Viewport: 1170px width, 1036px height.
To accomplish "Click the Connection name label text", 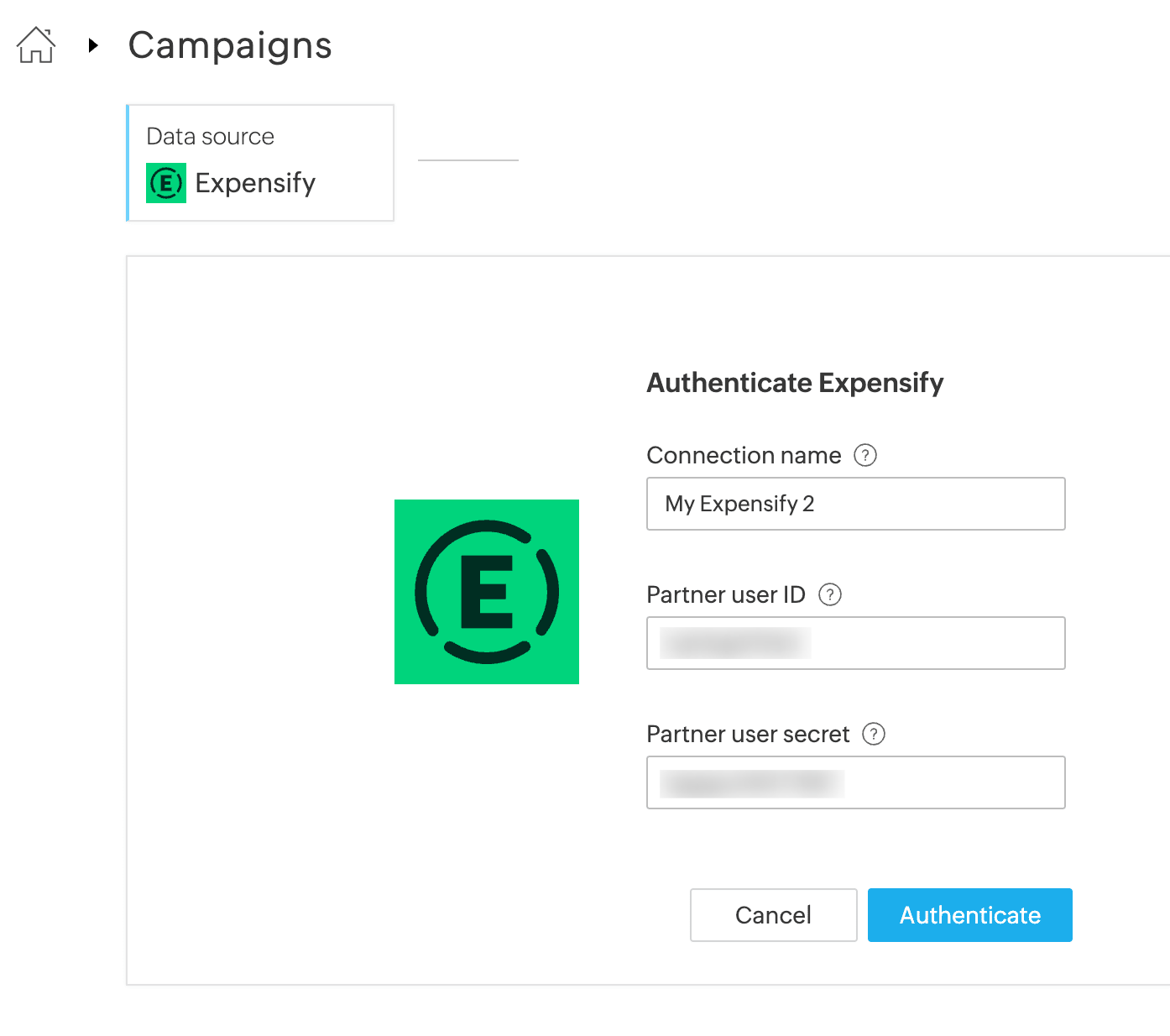I will 743,455.
